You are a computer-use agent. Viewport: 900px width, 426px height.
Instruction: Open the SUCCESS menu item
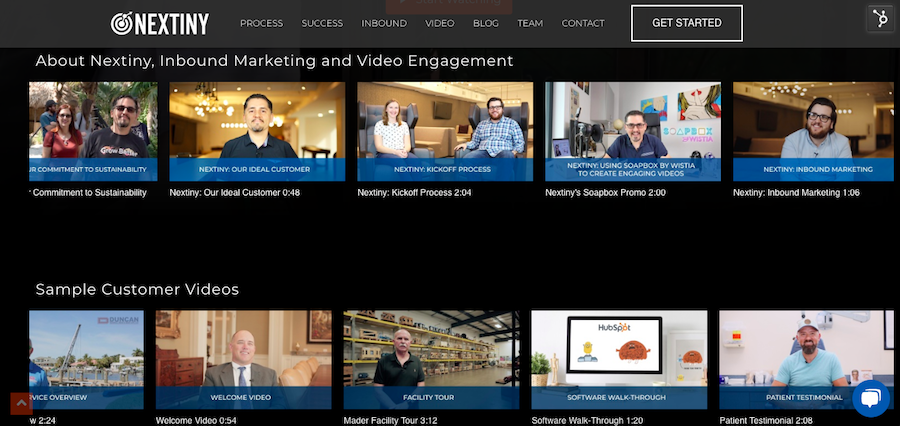point(322,24)
